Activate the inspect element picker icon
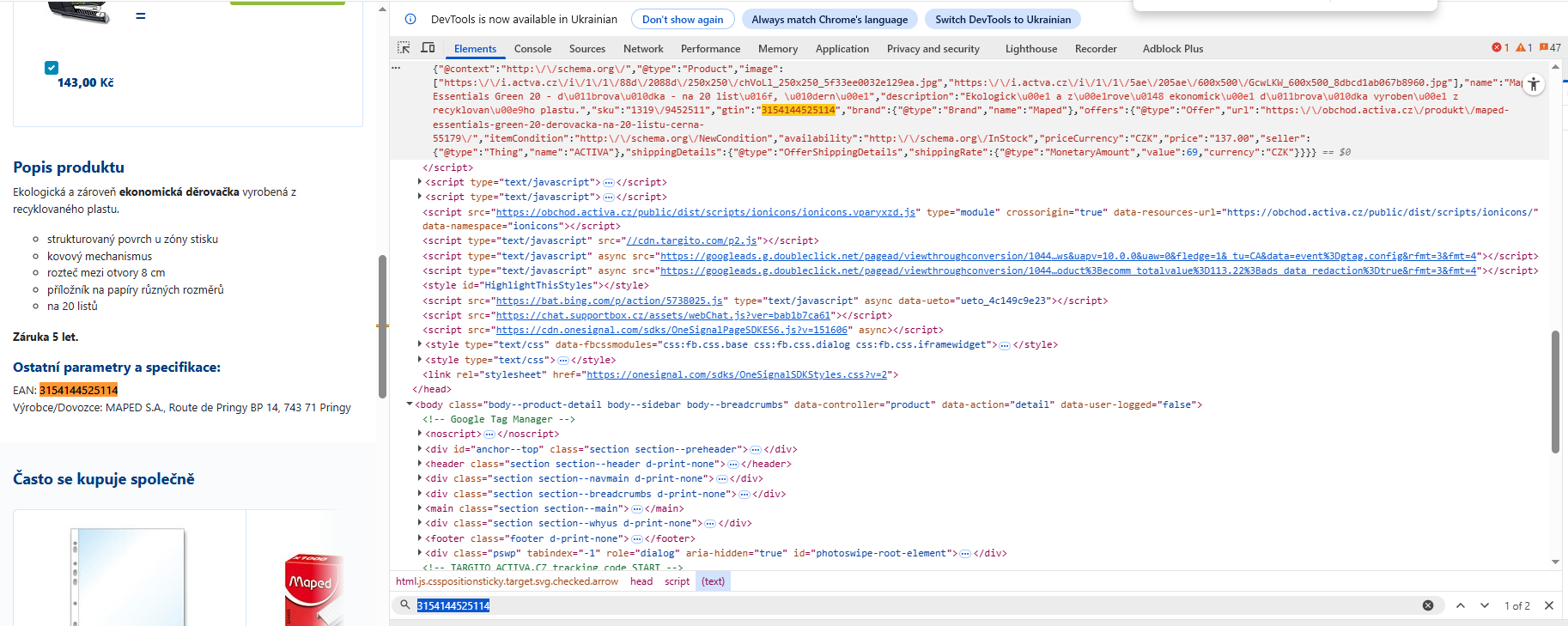The height and width of the screenshot is (626, 1568). point(404,48)
